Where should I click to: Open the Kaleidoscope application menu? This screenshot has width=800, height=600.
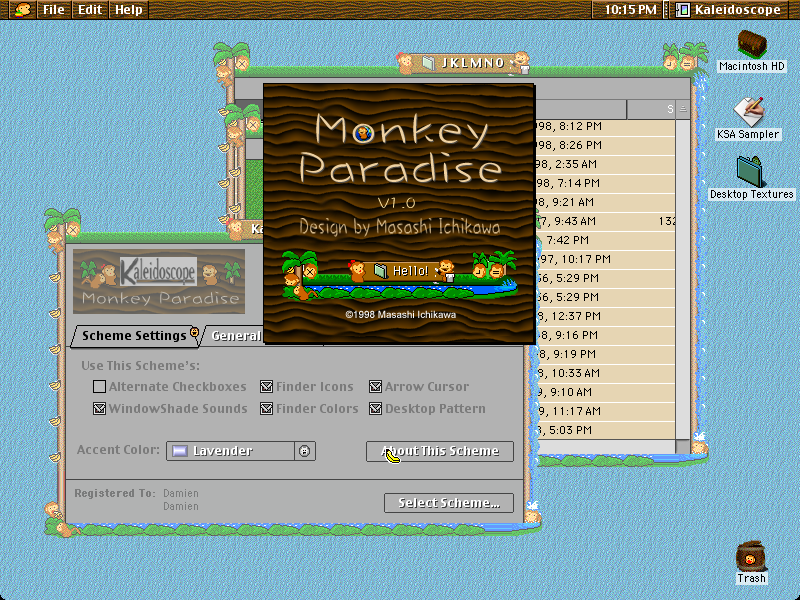732,10
